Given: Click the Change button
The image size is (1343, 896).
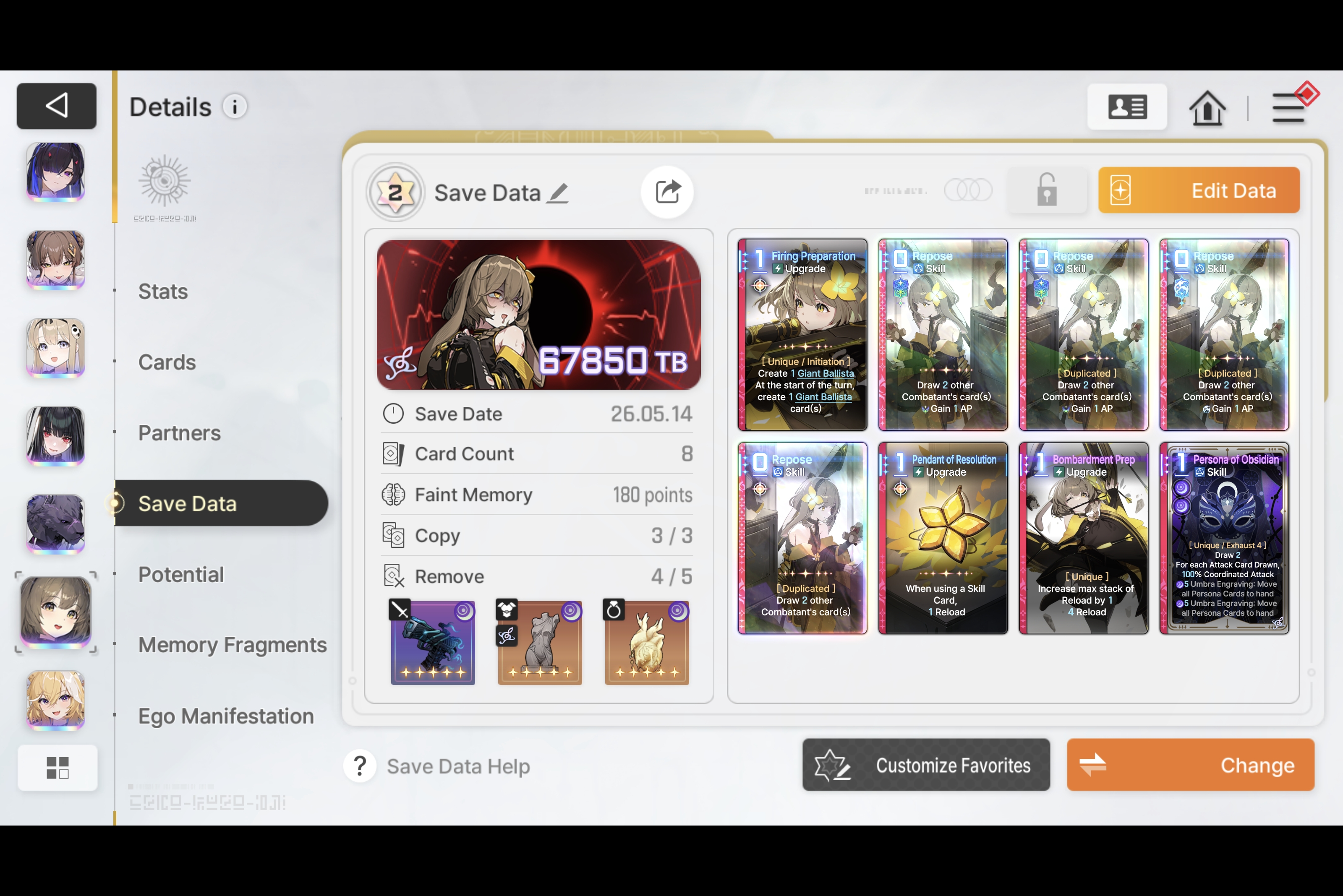Looking at the screenshot, I should click(1190, 765).
